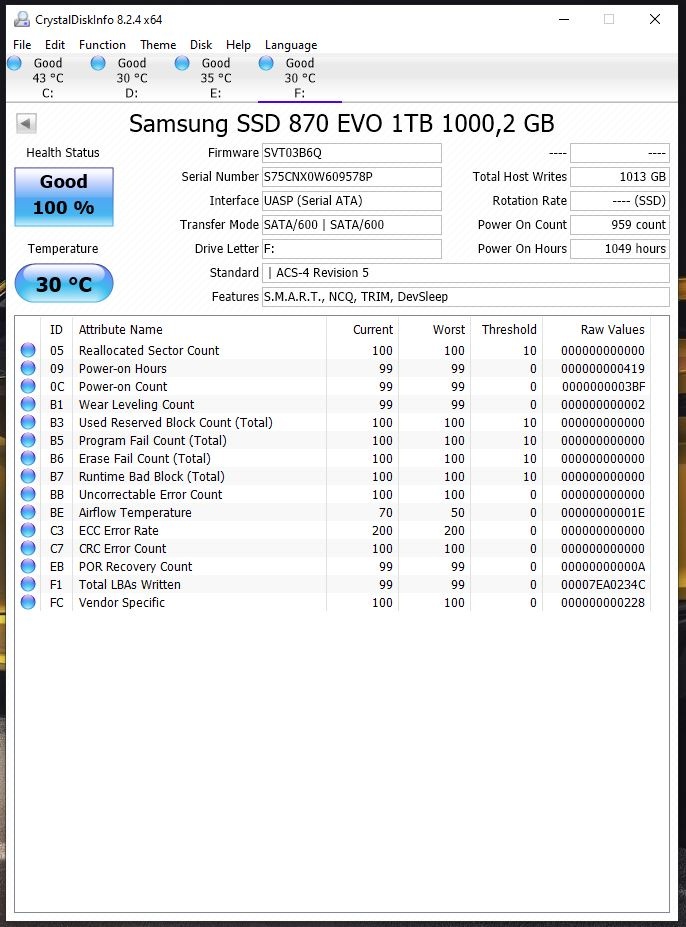Image resolution: width=686 pixels, height=927 pixels.
Task: Switch to drive C: tab showing 43 °C
Action: tap(47, 78)
